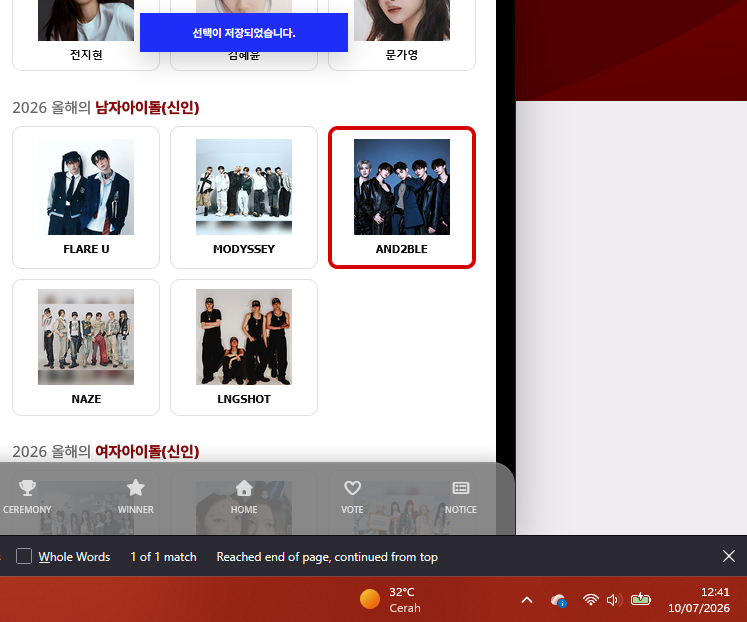The image size is (747, 622).
Task: Open the CEREMONY trophy icon
Action: tap(27, 488)
